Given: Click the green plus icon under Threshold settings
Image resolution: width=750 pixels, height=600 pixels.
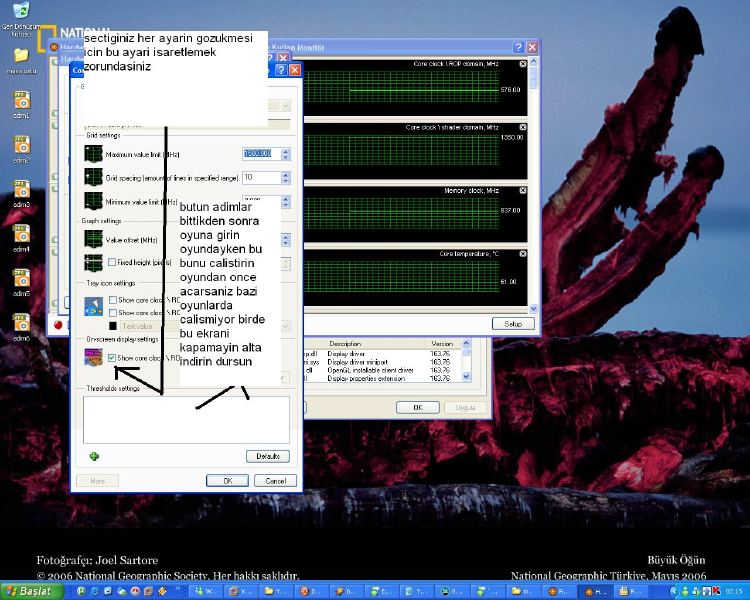Looking at the screenshot, I should coord(94,456).
